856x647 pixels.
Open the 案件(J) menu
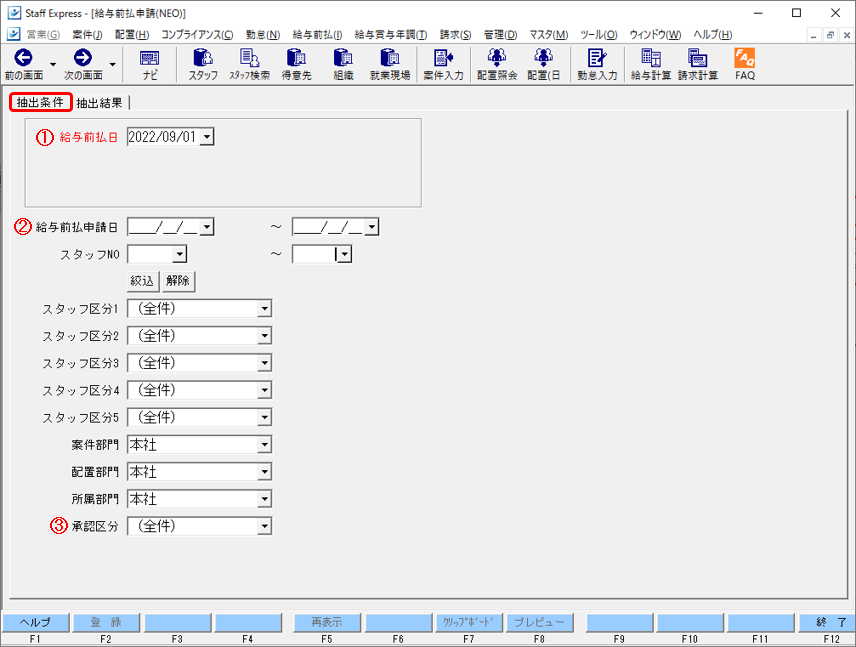pos(87,35)
